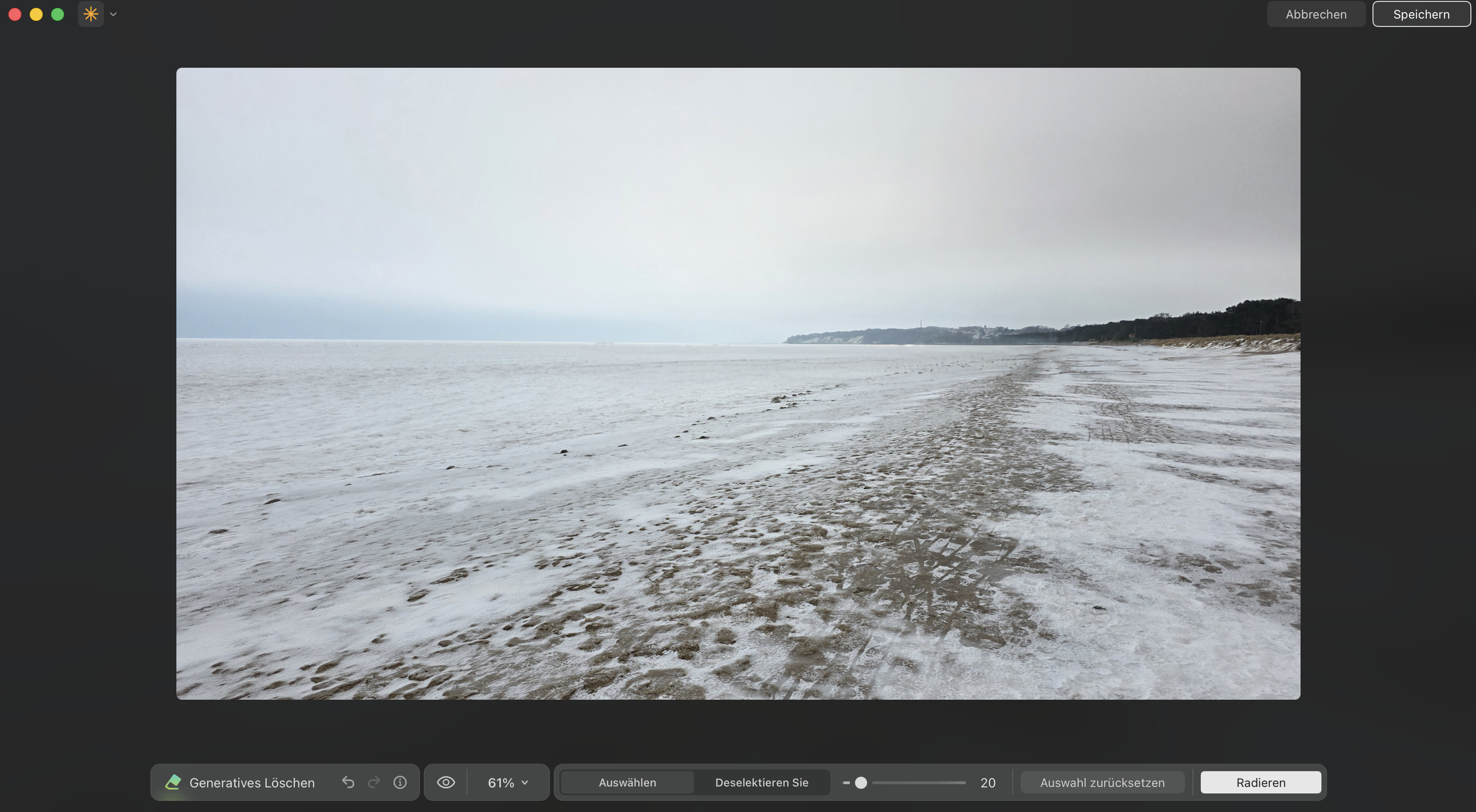The height and width of the screenshot is (812, 1476).
Task: Minimize the window with the yellow button
Action: pos(36,14)
